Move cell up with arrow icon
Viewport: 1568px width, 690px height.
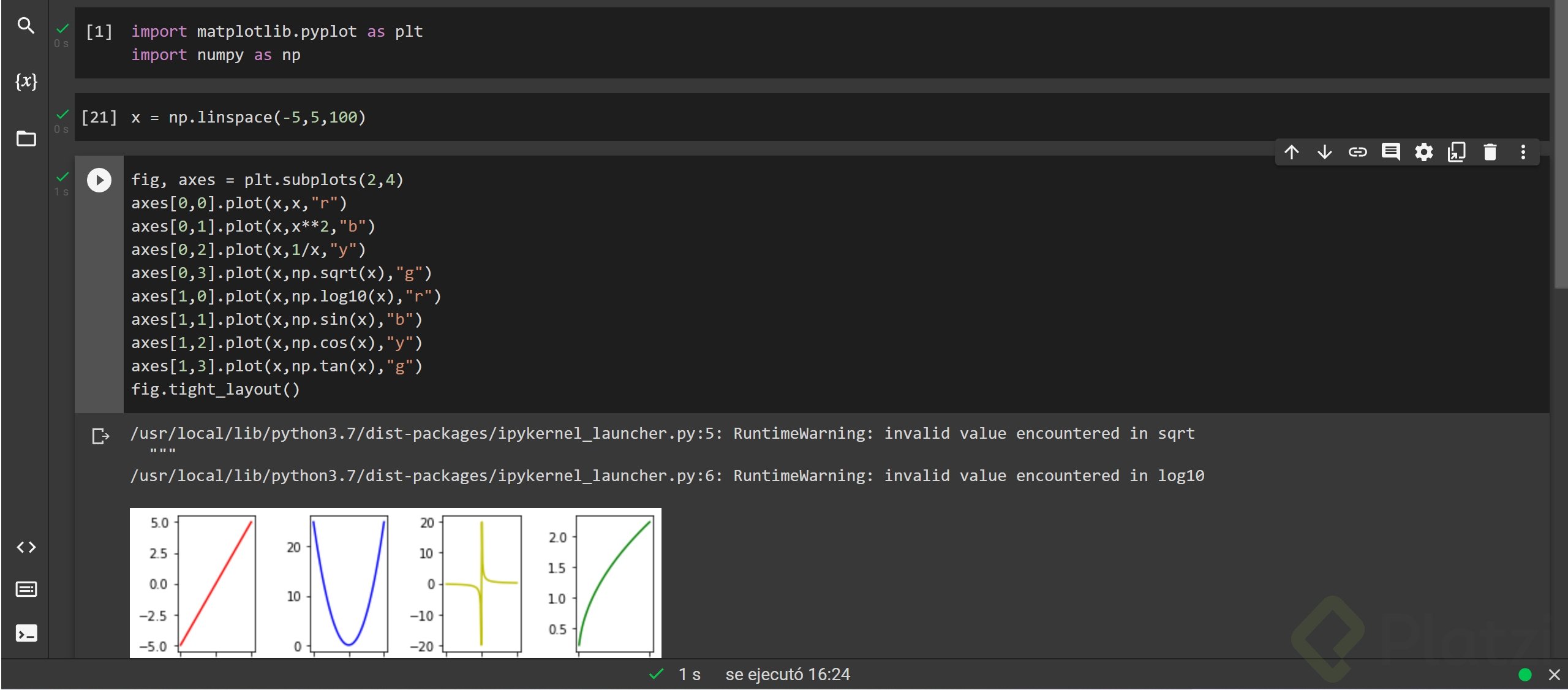(x=1292, y=152)
